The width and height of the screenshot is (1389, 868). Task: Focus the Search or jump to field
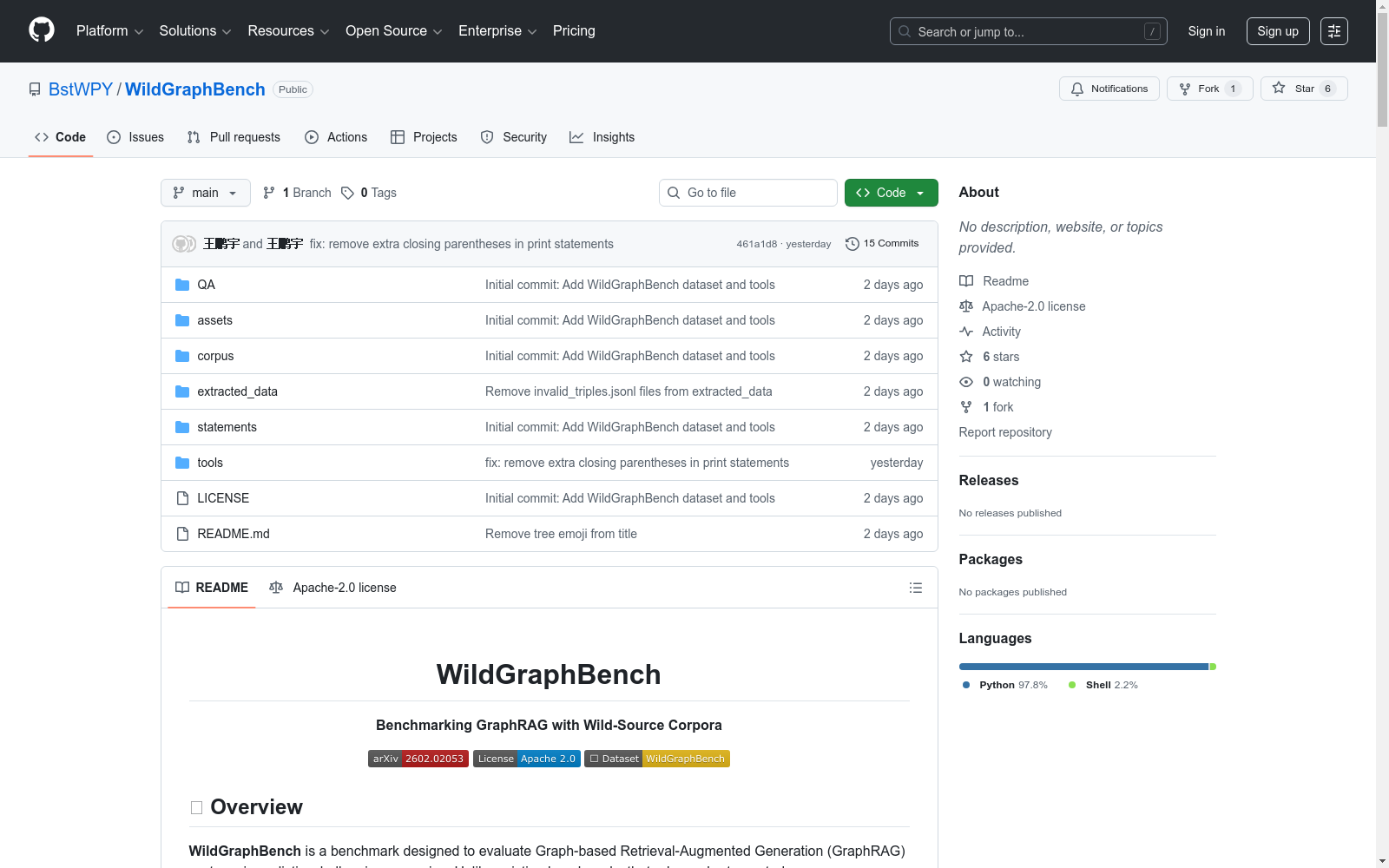1029,31
